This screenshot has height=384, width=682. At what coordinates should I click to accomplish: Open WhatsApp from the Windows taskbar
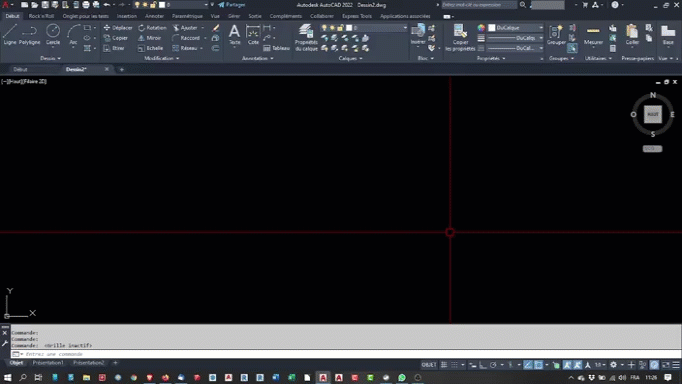pyautogui.click(x=402, y=377)
